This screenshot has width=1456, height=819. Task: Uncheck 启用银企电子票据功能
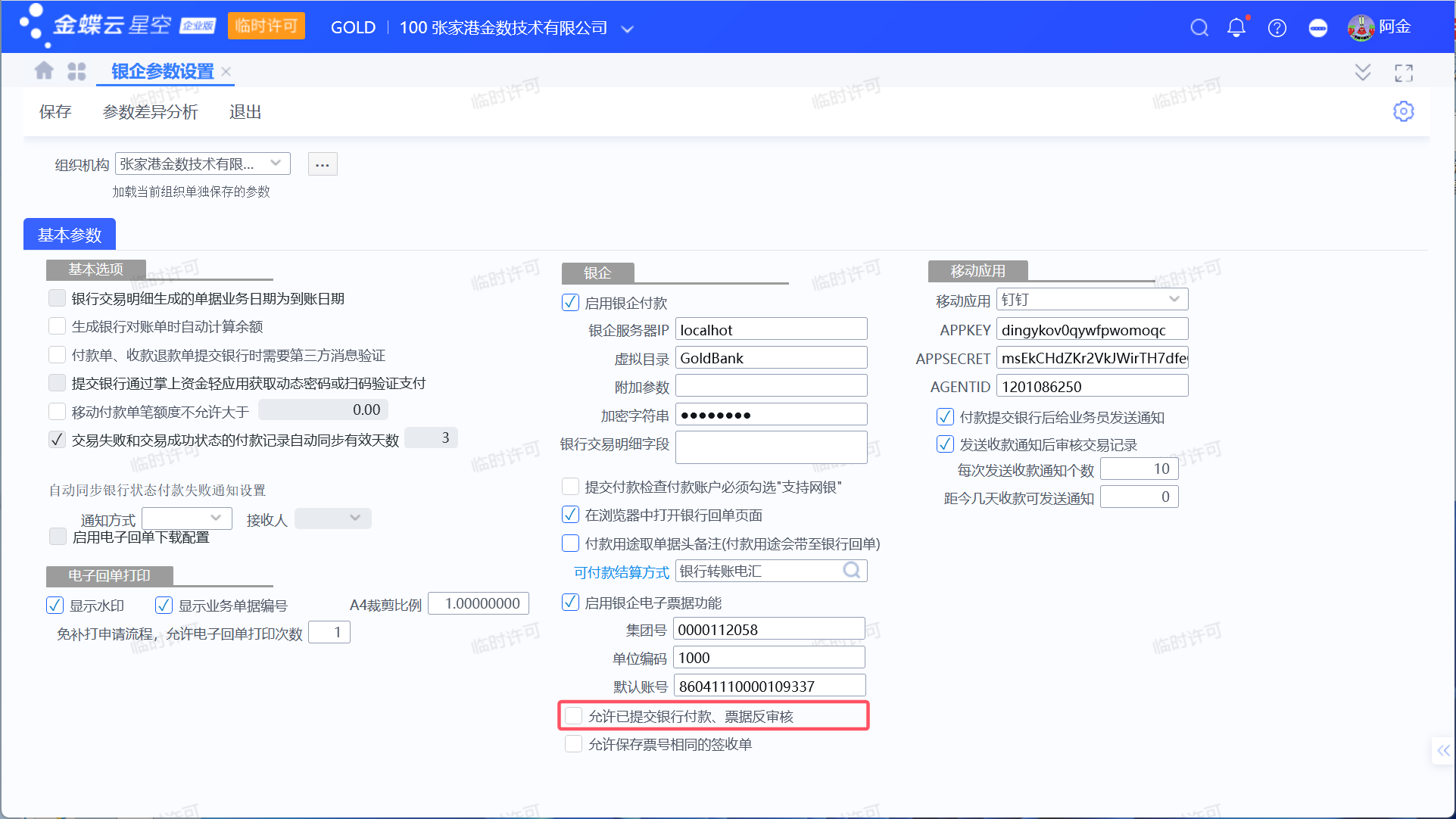(570, 603)
